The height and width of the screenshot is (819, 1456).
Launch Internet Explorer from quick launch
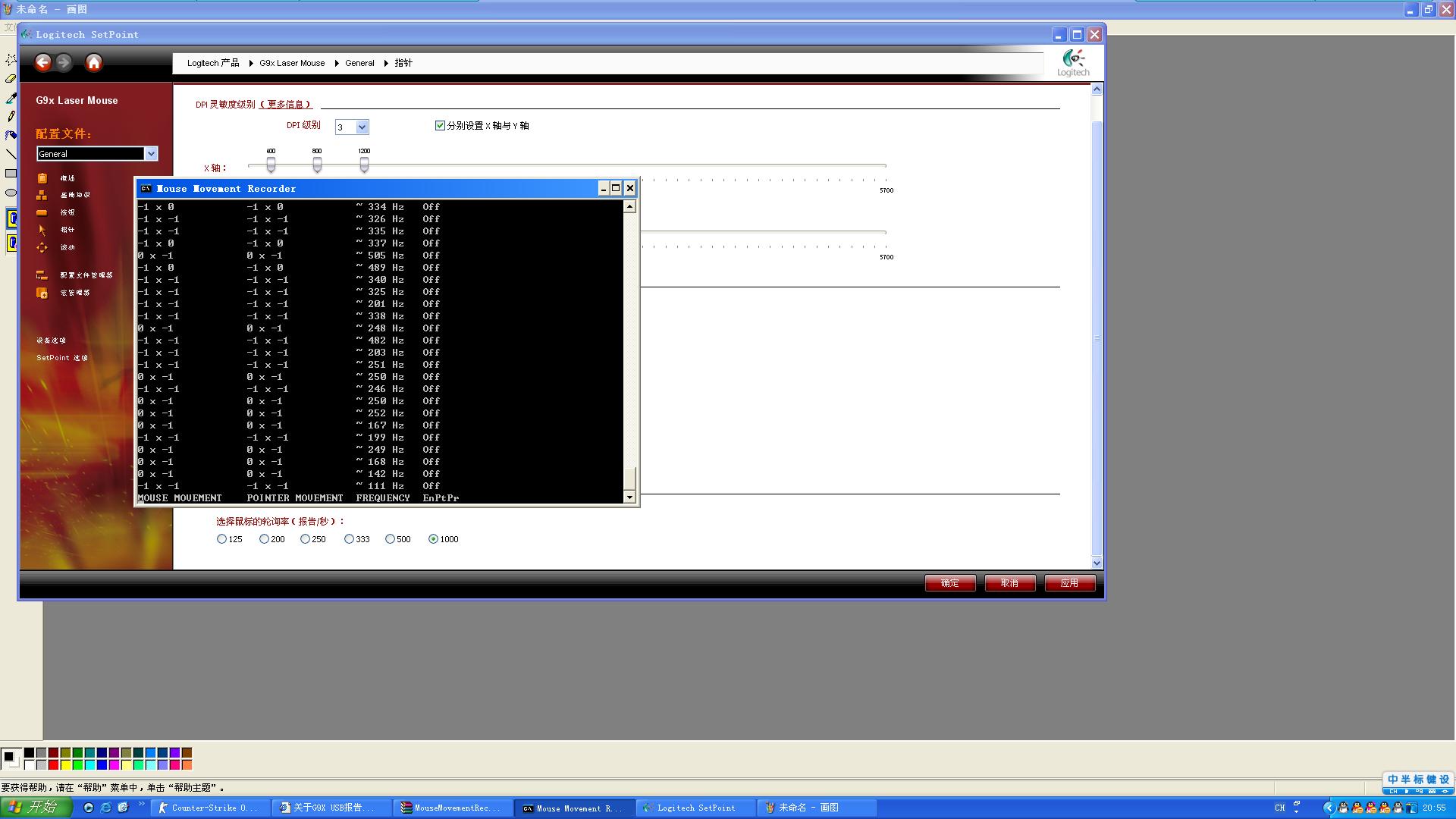point(105,808)
